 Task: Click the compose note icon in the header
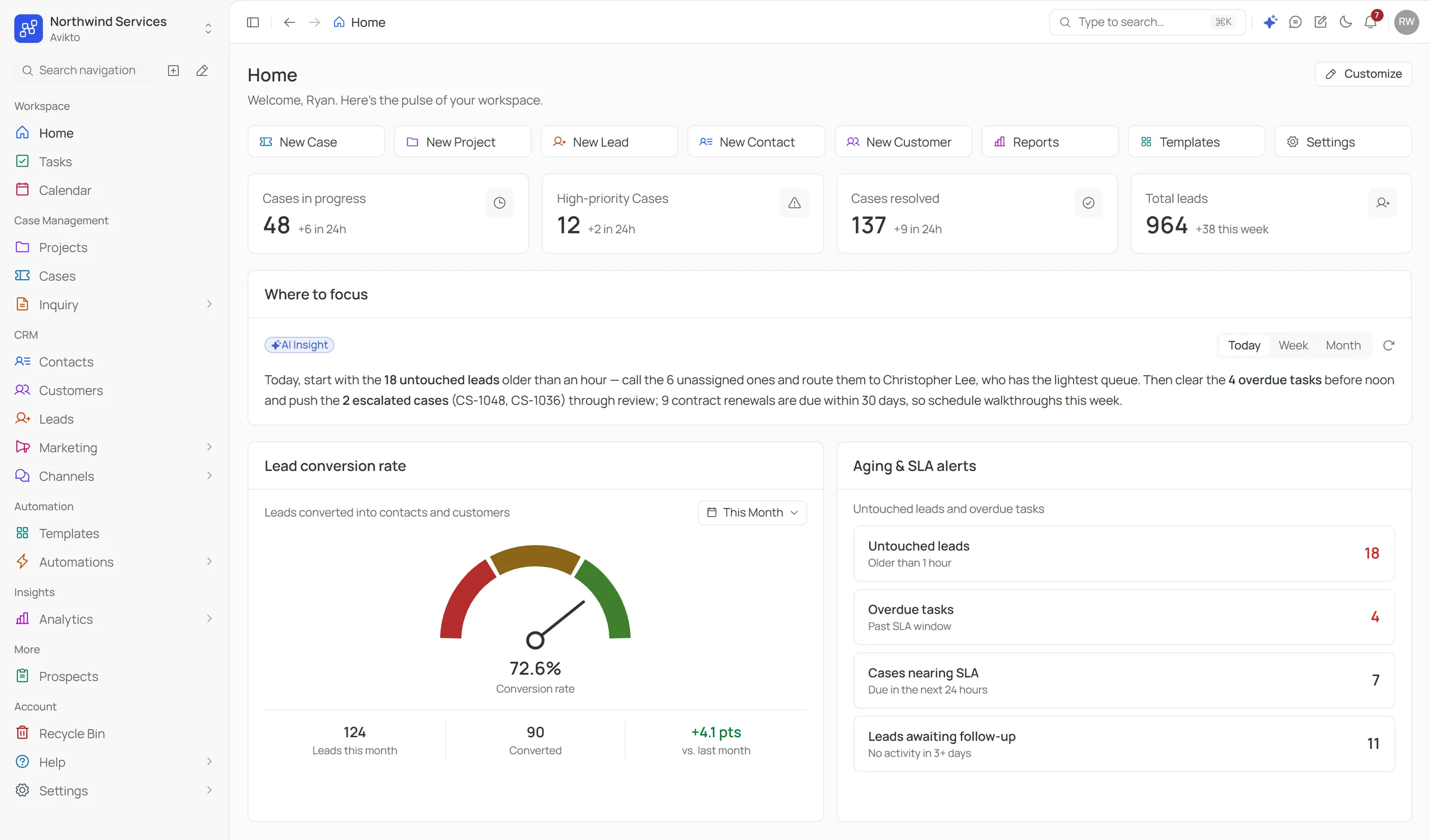point(1321,22)
